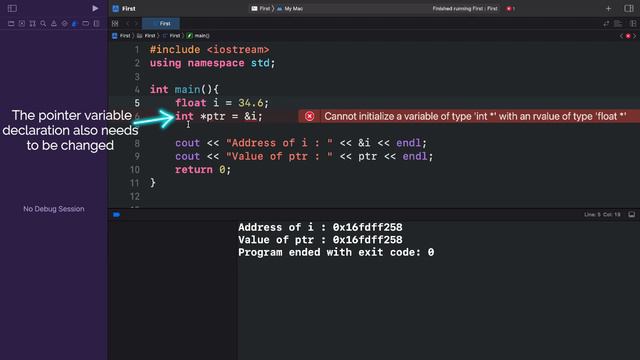Open the editor options lines menu
Image resolution: width=640 pixels, height=360 pixels.
tap(618, 24)
